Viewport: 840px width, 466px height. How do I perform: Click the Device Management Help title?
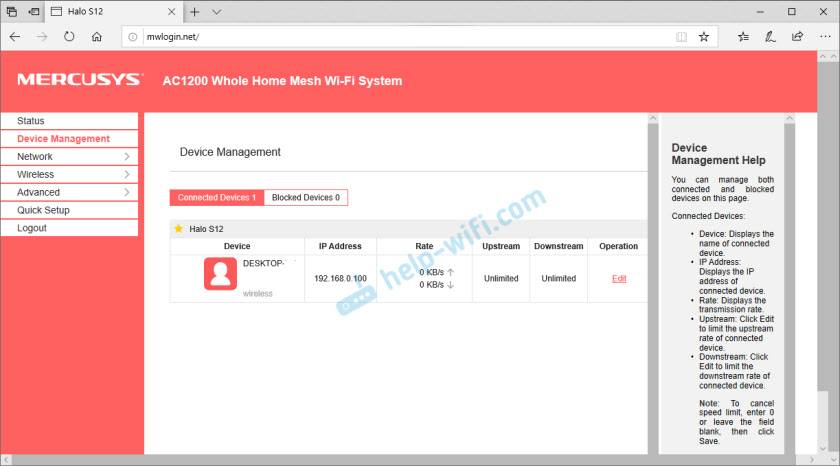pos(718,154)
